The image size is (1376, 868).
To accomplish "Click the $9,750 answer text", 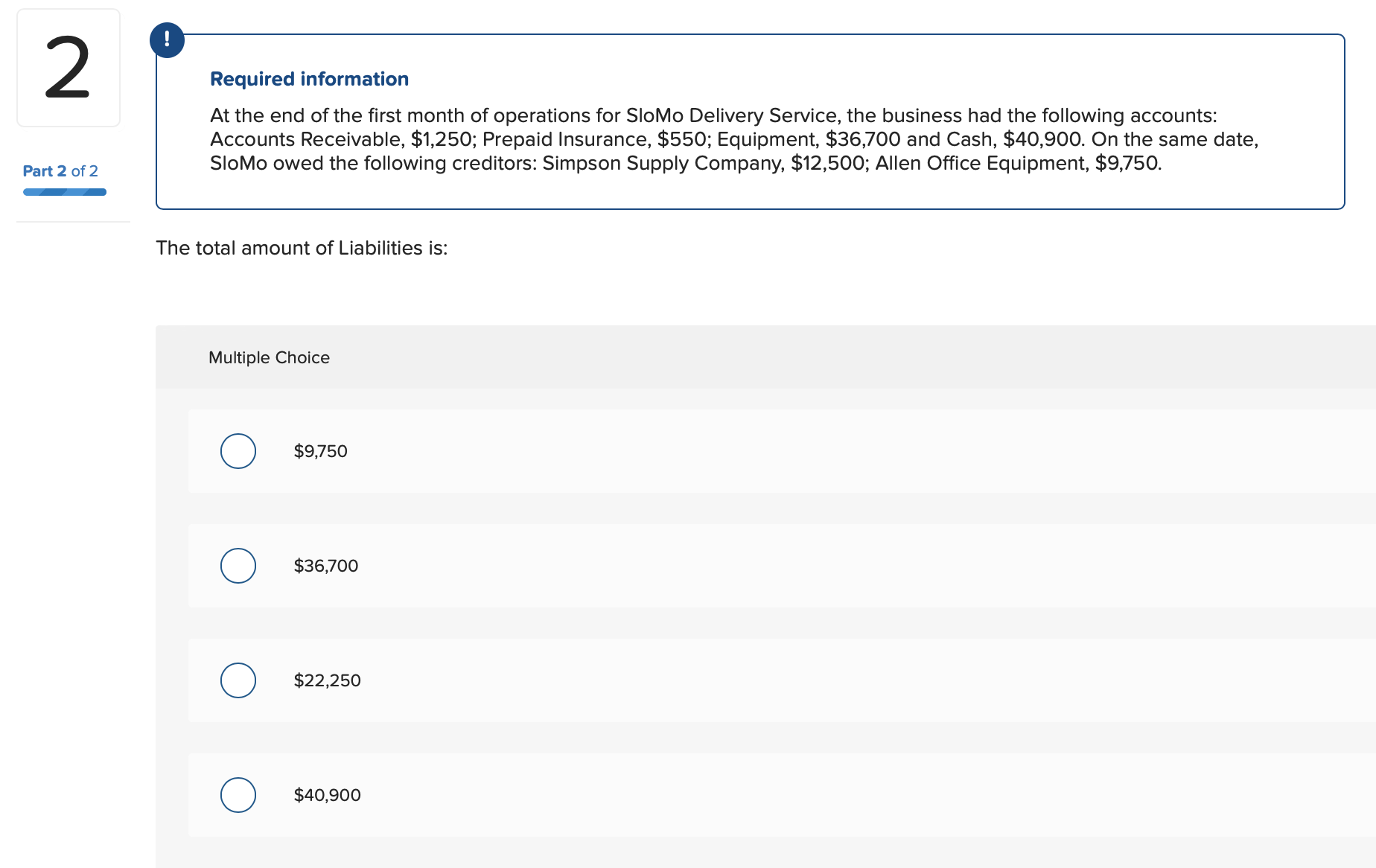I will [321, 451].
